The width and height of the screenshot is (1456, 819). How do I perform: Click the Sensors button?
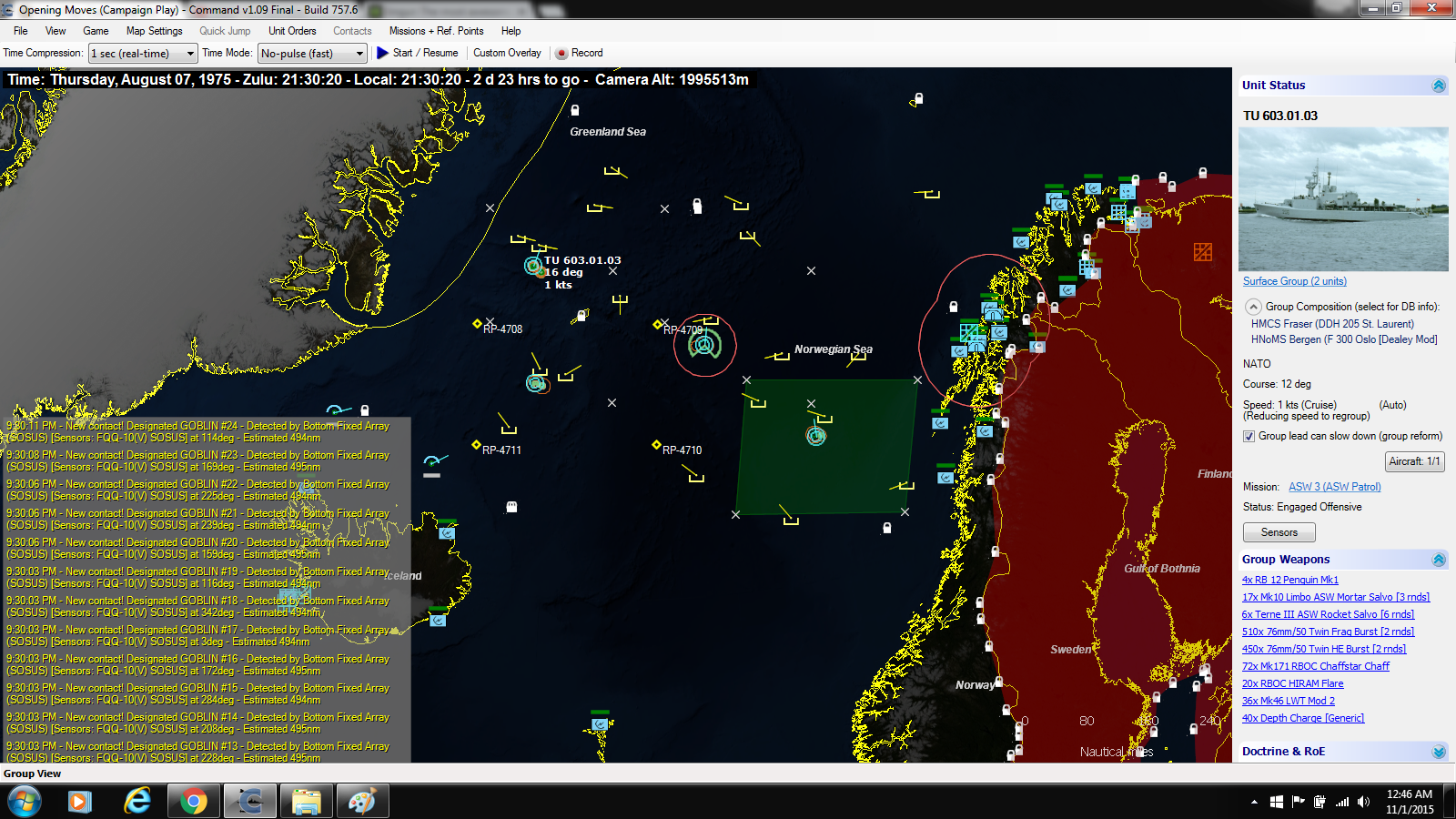click(x=1279, y=532)
